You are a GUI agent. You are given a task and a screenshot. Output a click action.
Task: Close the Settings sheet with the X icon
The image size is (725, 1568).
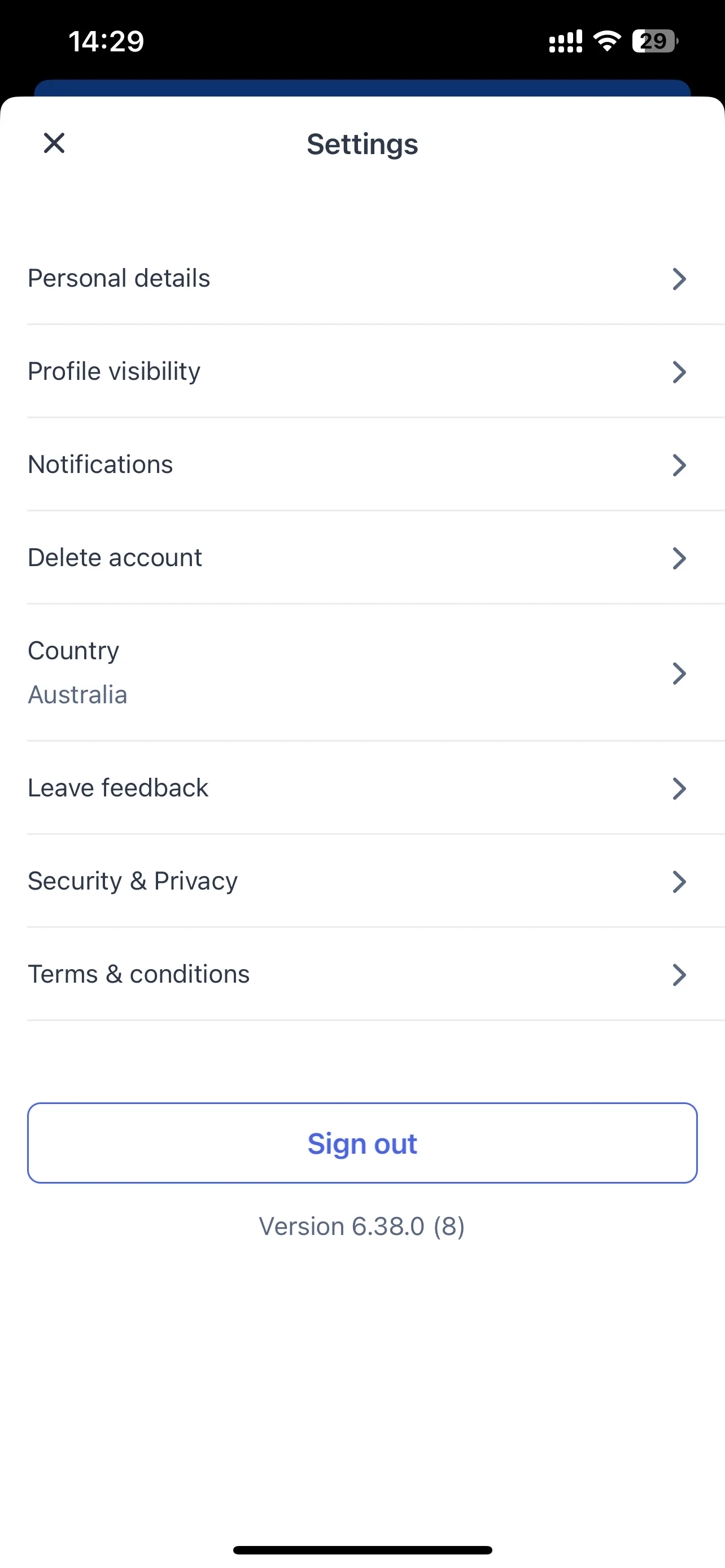coord(54,144)
